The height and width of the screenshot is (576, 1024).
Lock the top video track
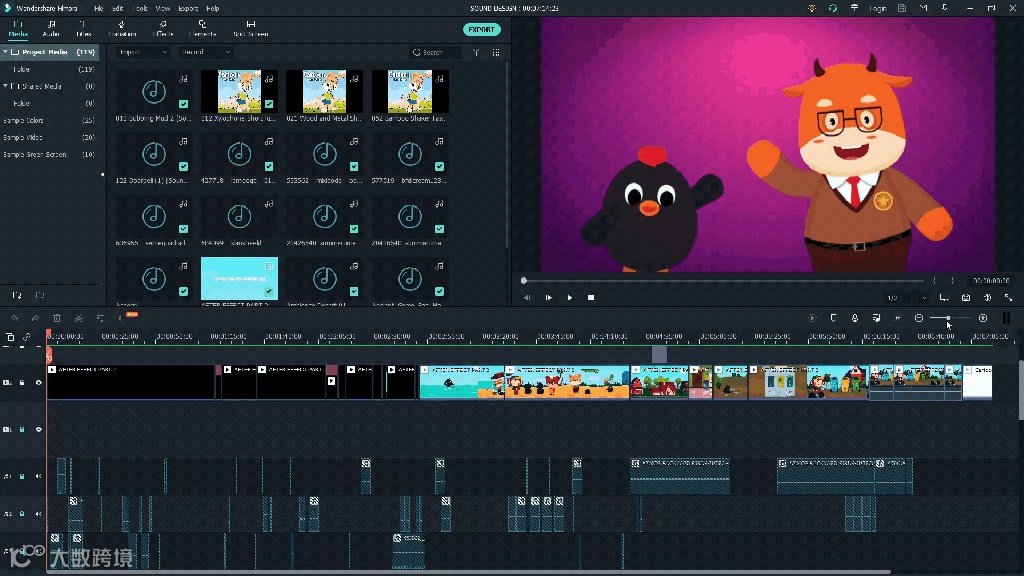[22, 382]
